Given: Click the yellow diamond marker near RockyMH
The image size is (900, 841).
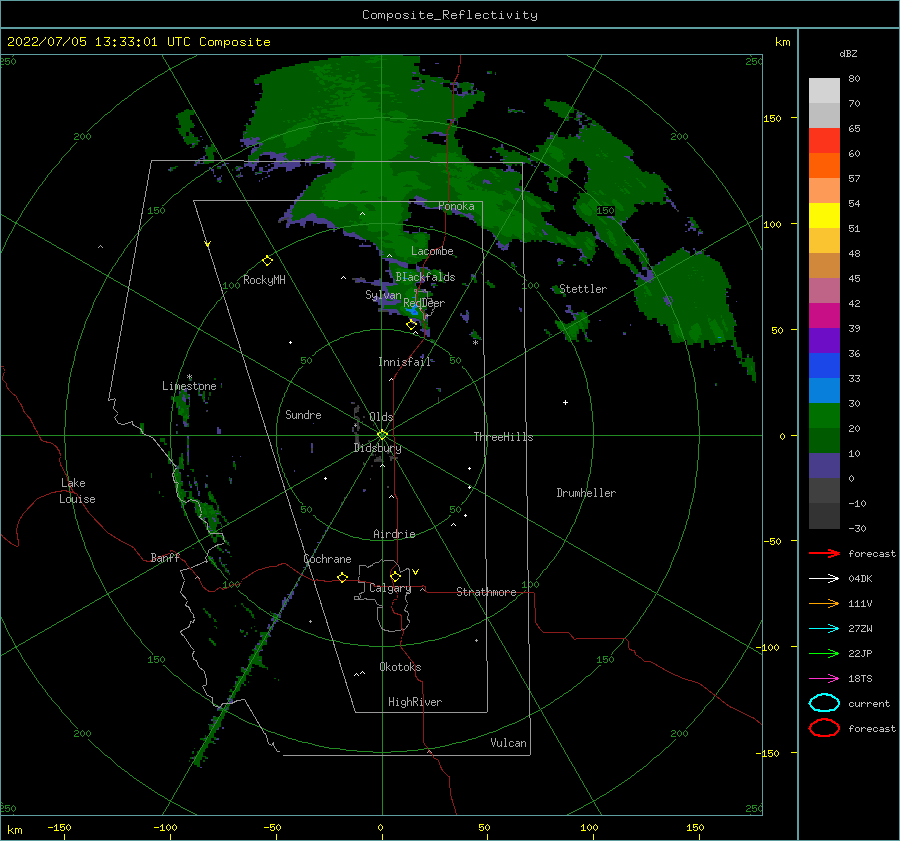Looking at the screenshot, I should point(267,261).
